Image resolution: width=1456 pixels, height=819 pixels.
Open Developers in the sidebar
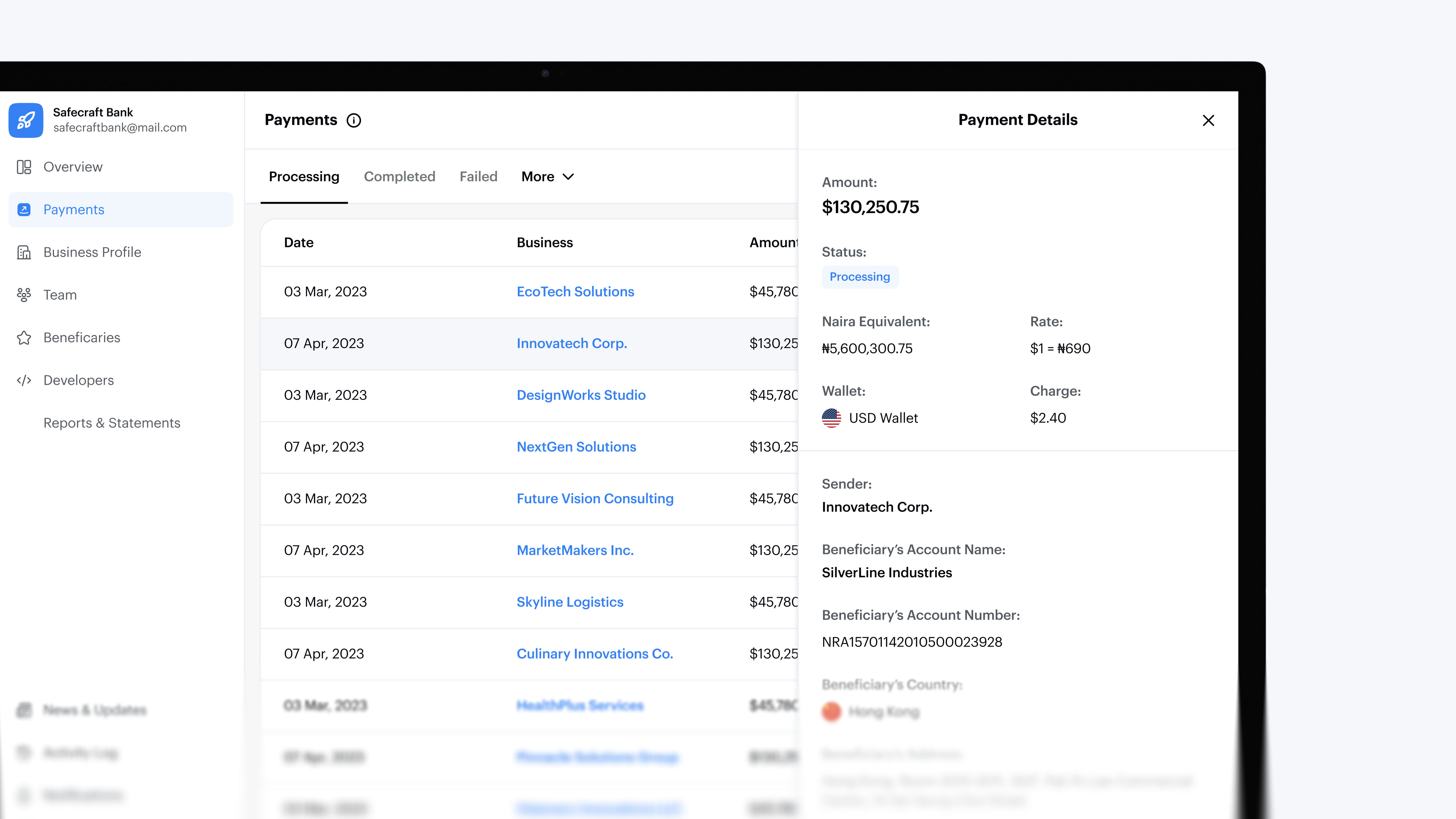click(x=121, y=380)
